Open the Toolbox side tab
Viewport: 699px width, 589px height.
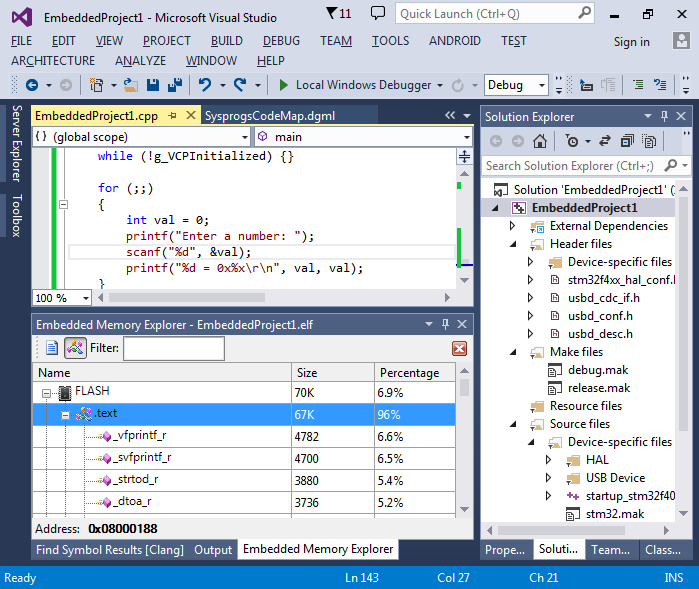coord(16,215)
